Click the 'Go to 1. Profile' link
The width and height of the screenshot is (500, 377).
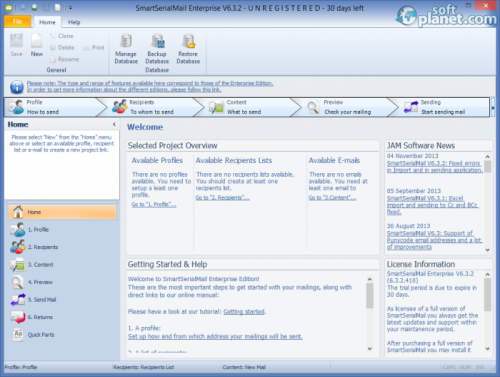click(154, 204)
